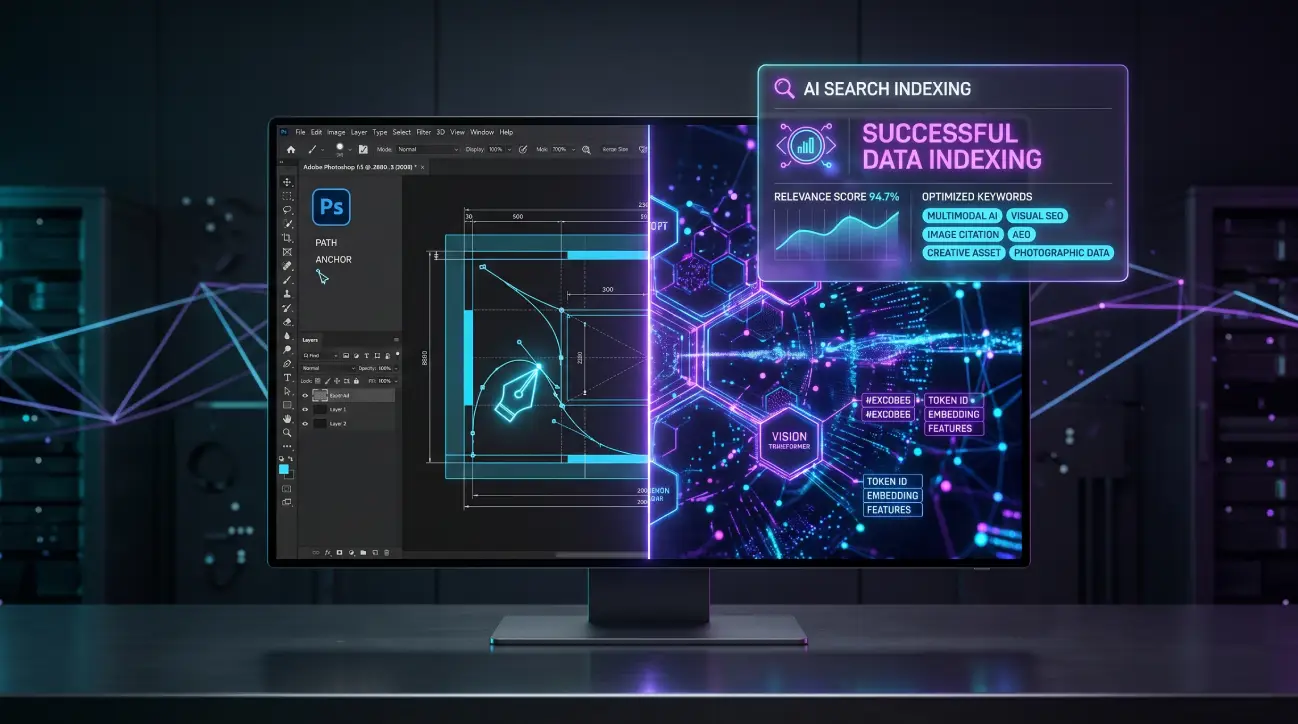
Task: Click the cyan foreground color swatch
Action: pyautogui.click(x=284, y=469)
